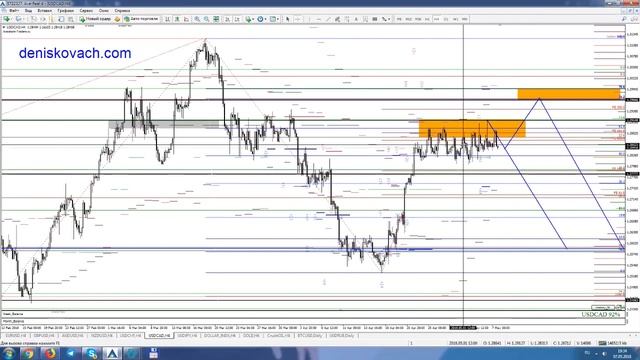This screenshot has height=360, width=640.
Task: Open the Navigator panel star icon
Action: pyautogui.click(x=51, y=19)
